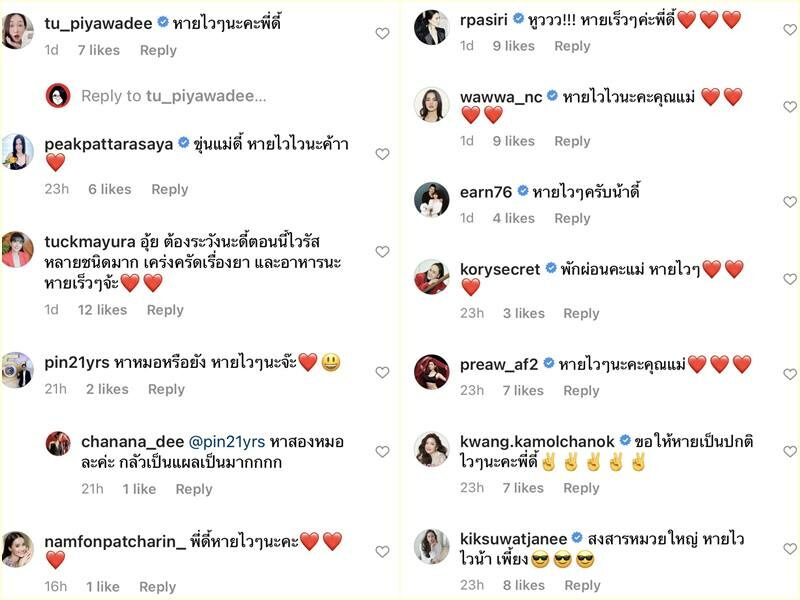Open namfonpatcharin_ profile picture
The image size is (800, 600).
pos(17,549)
